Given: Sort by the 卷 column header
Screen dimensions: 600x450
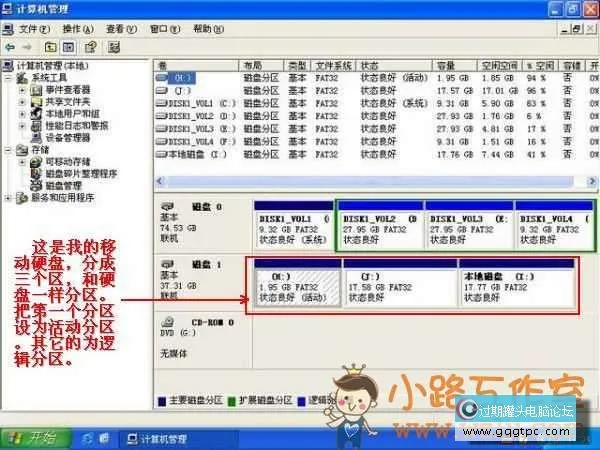Looking at the screenshot, I should 196,65.
